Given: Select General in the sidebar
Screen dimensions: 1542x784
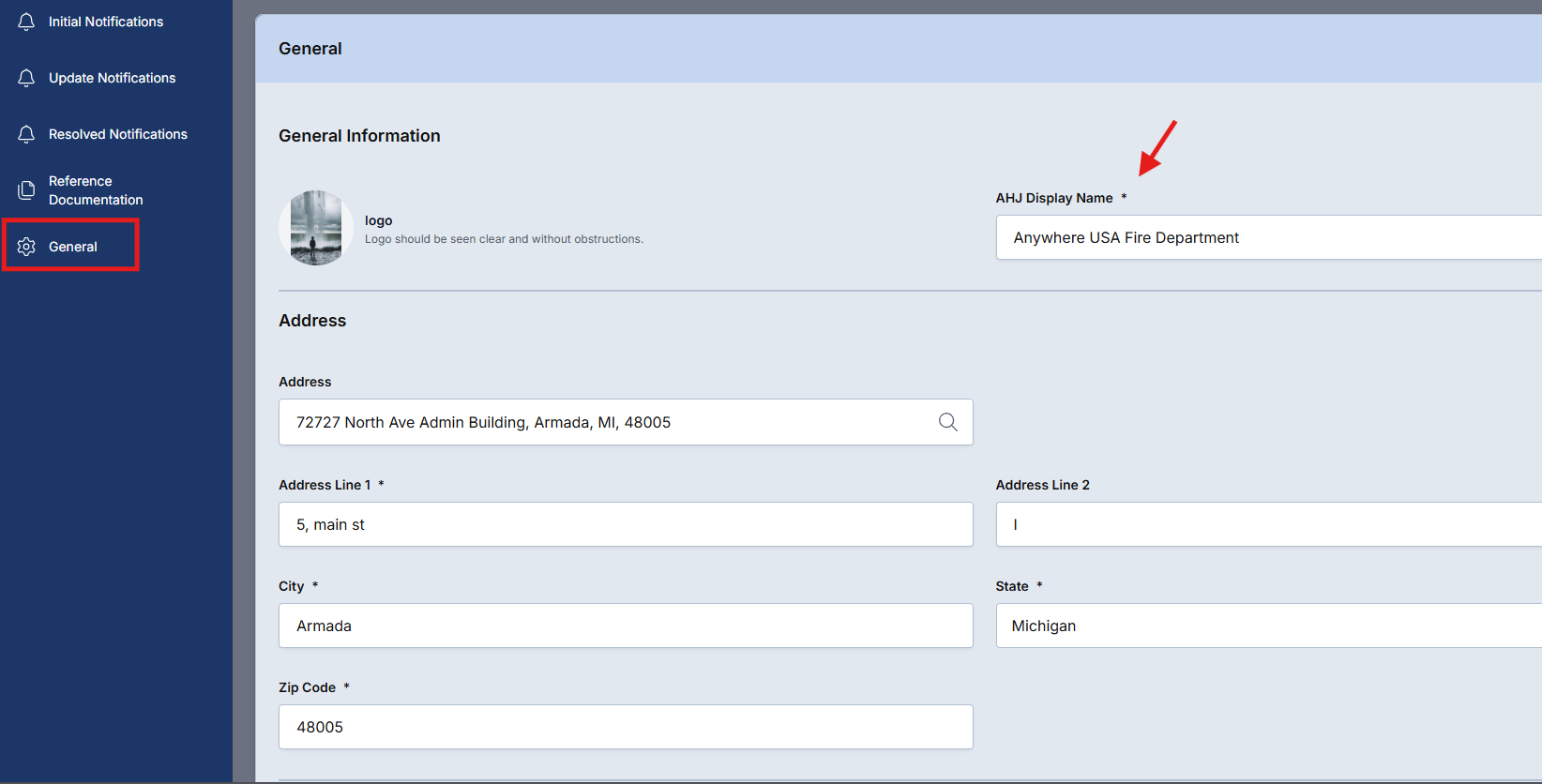Looking at the screenshot, I should pos(71,246).
